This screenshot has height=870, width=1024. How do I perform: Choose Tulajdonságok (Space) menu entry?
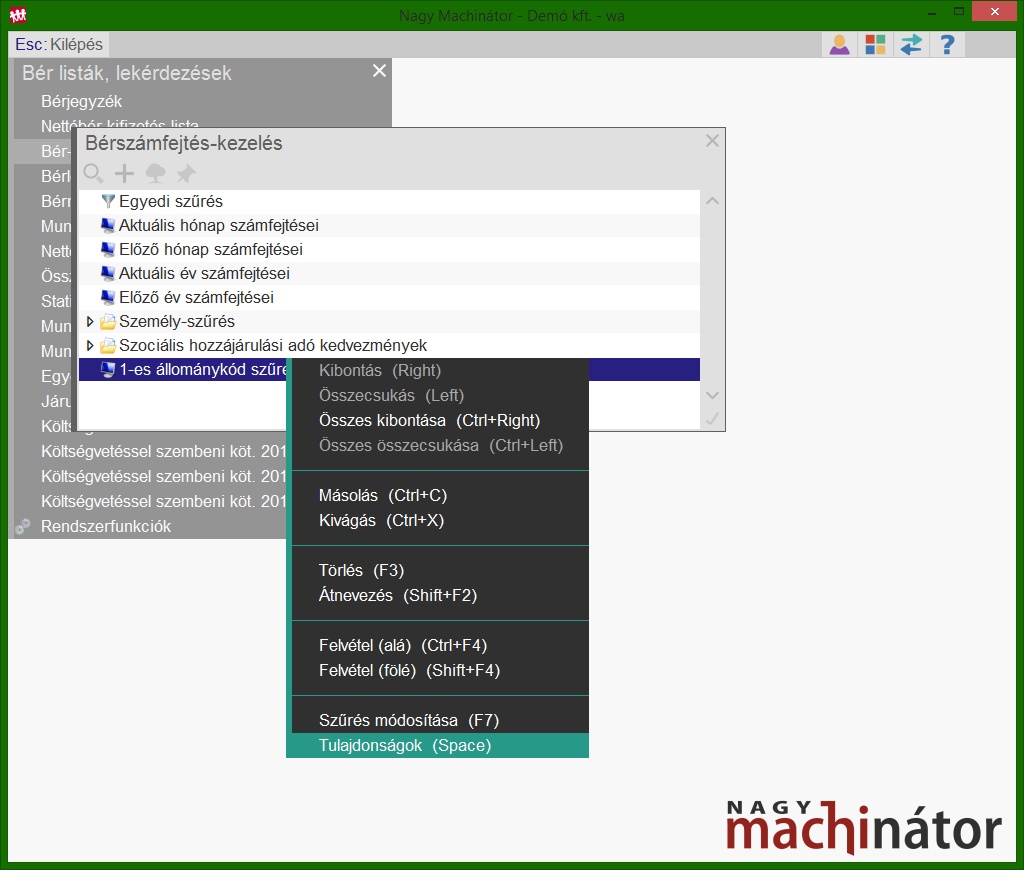(440, 745)
